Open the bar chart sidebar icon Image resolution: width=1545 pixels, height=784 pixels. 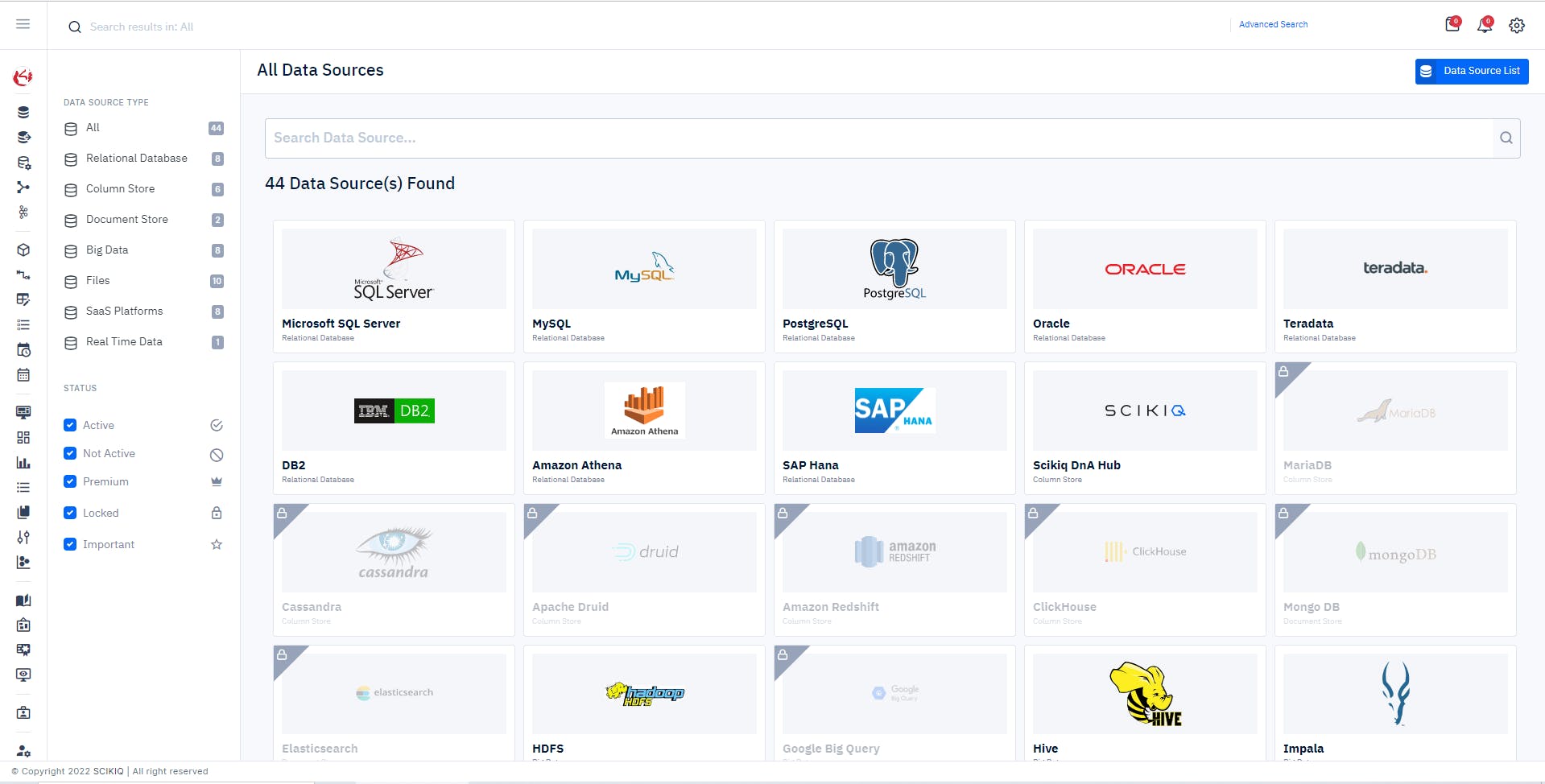[x=23, y=463]
